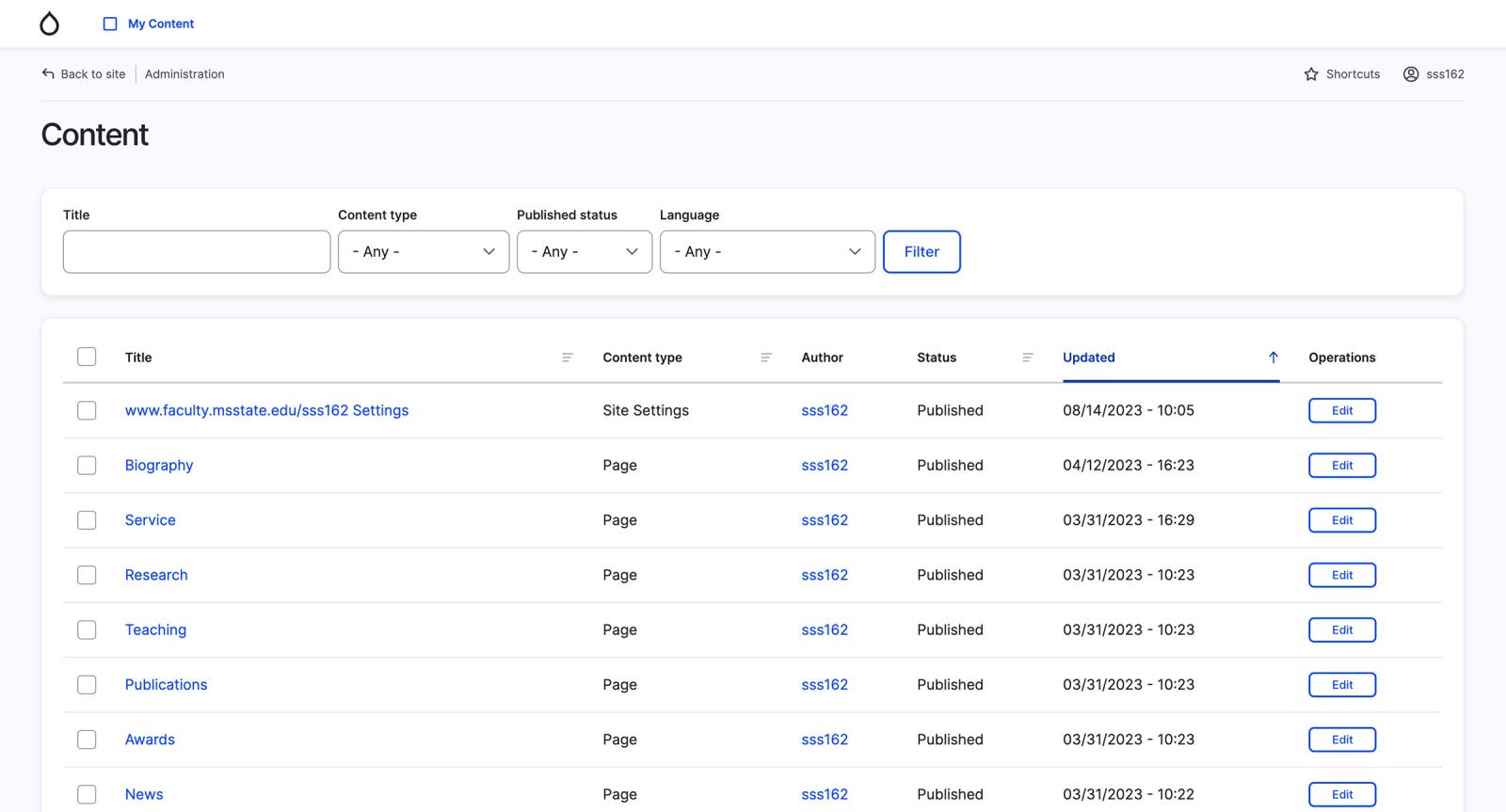Click the sss162 user account icon
This screenshot has height=812, width=1506.
[x=1411, y=74]
